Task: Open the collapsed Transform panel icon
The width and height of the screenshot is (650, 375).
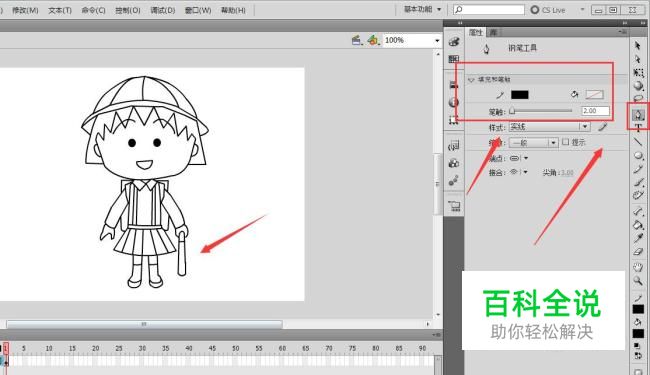Action: [x=454, y=120]
